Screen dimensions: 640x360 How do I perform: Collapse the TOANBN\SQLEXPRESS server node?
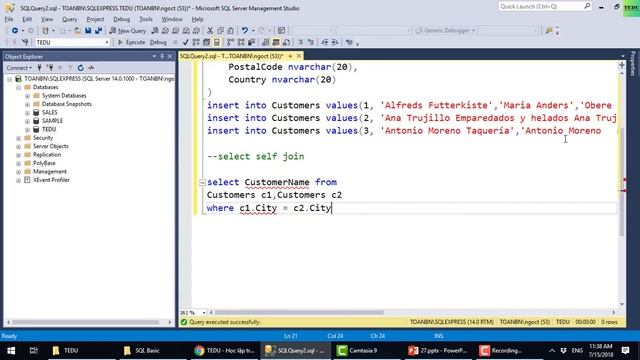tap(9, 79)
